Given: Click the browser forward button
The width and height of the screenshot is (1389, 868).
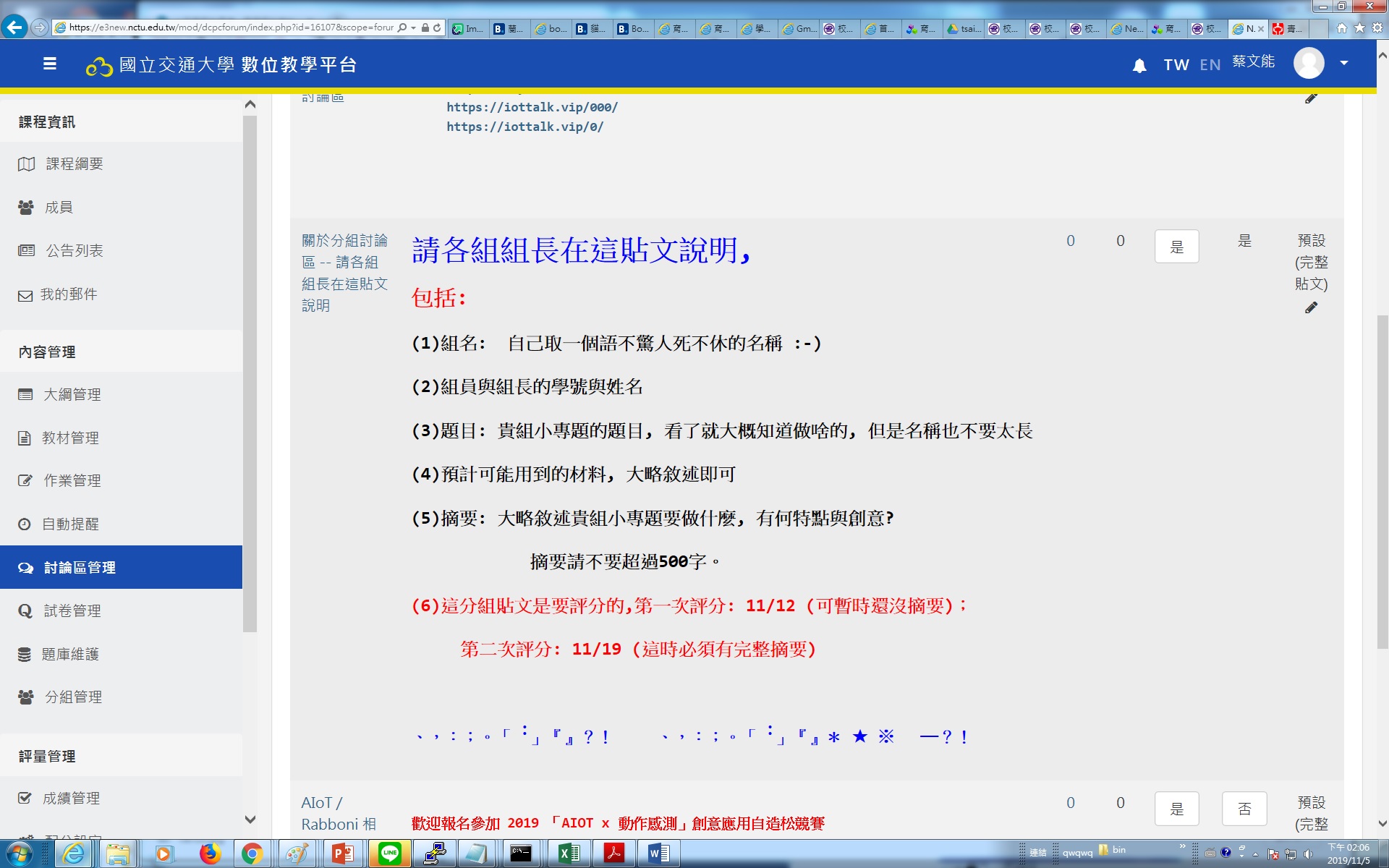Looking at the screenshot, I should [40, 27].
